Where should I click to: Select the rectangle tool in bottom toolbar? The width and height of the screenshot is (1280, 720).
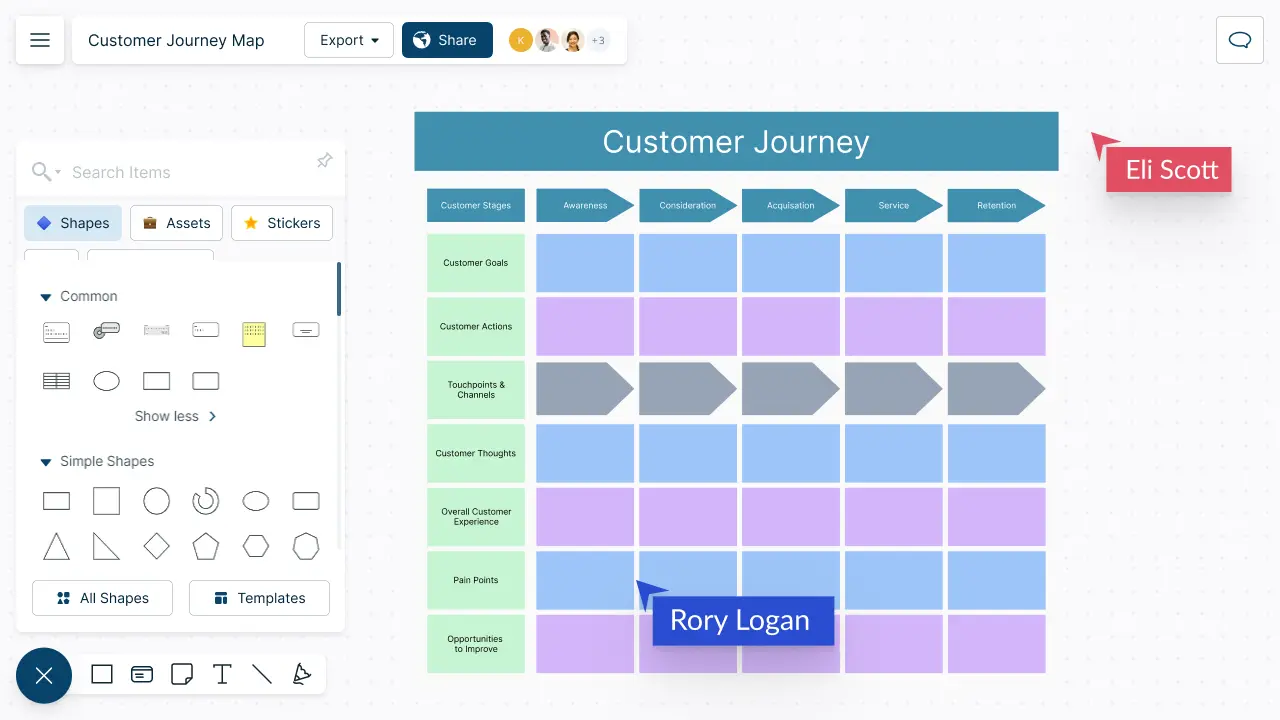(x=102, y=674)
